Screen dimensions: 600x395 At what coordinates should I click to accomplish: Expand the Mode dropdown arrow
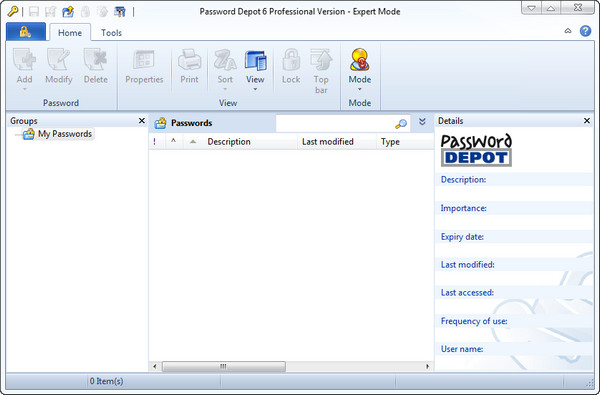coord(360,90)
